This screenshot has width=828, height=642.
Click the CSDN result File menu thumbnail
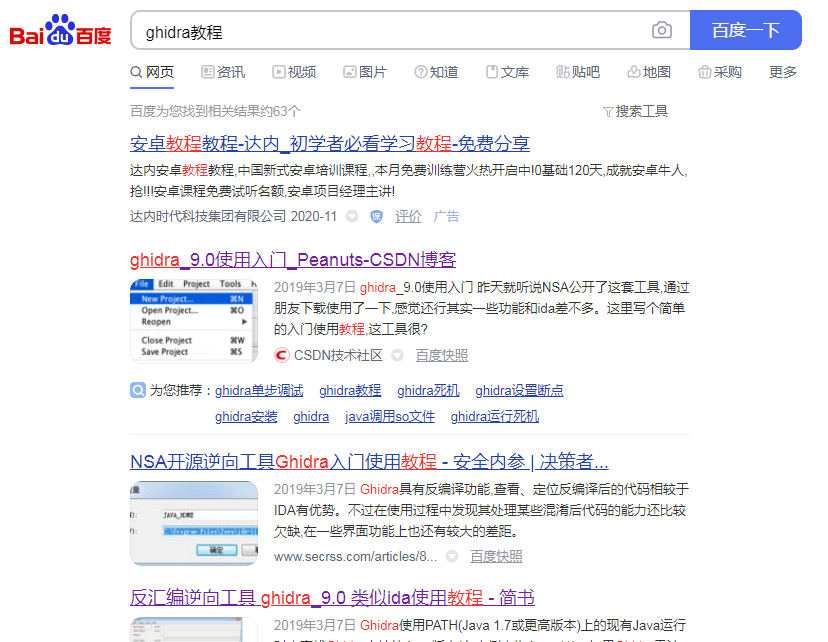click(194, 321)
